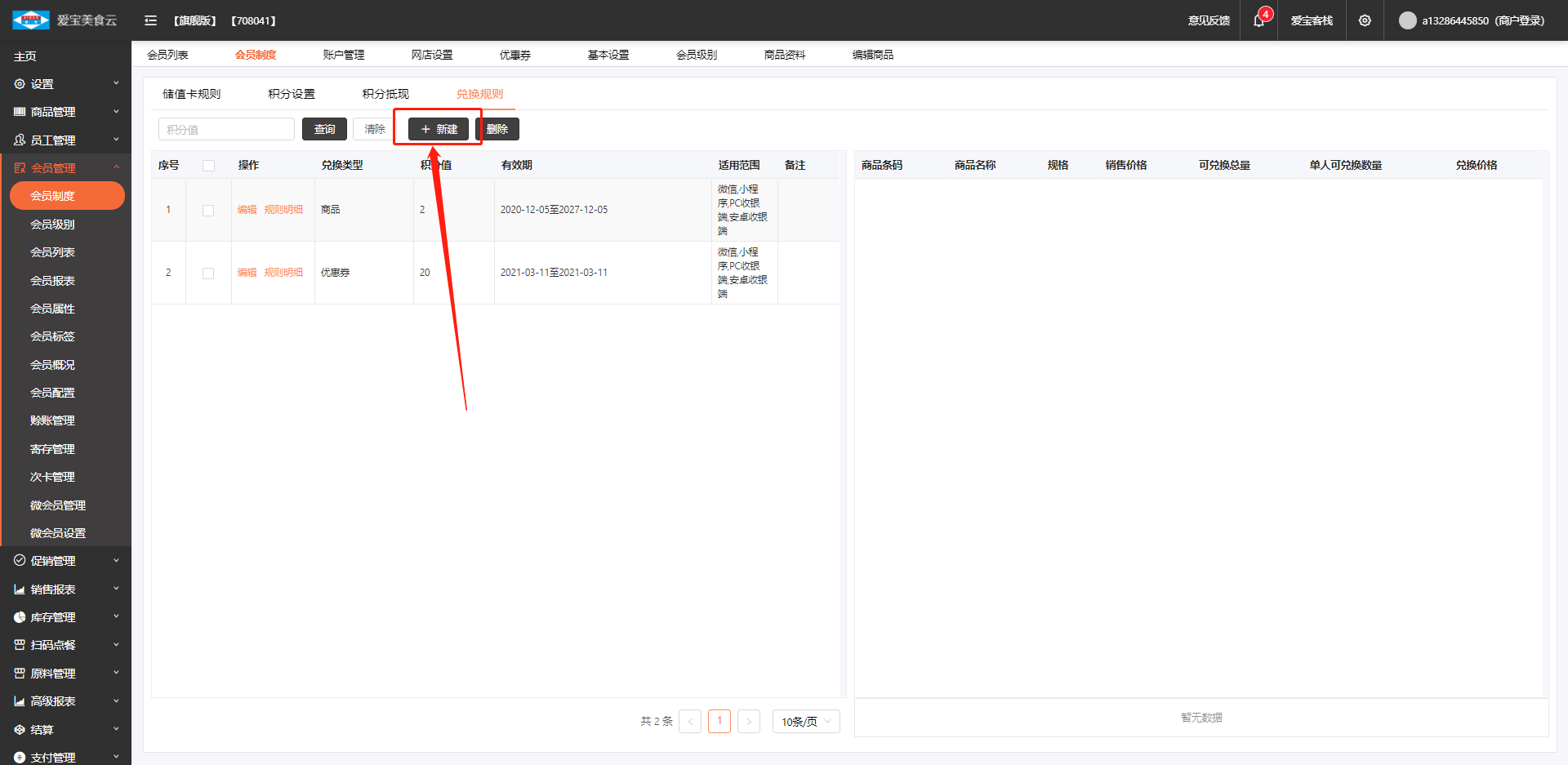Image resolution: width=1568 pixels, height=765 pixels.
Task: Click the user avatar icon
Action: (1407, 20)
